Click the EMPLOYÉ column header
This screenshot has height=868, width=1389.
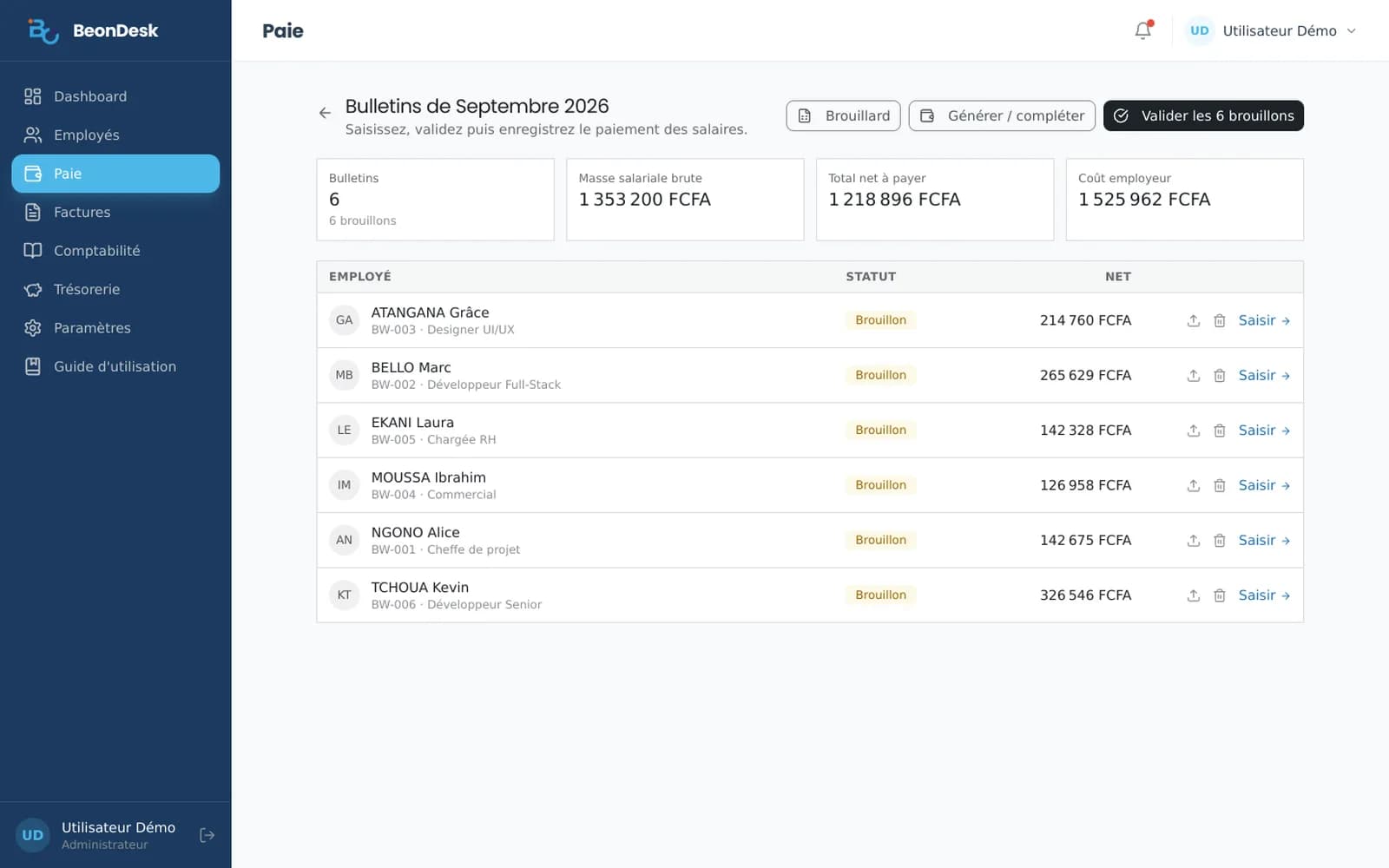tap(360, 276)
